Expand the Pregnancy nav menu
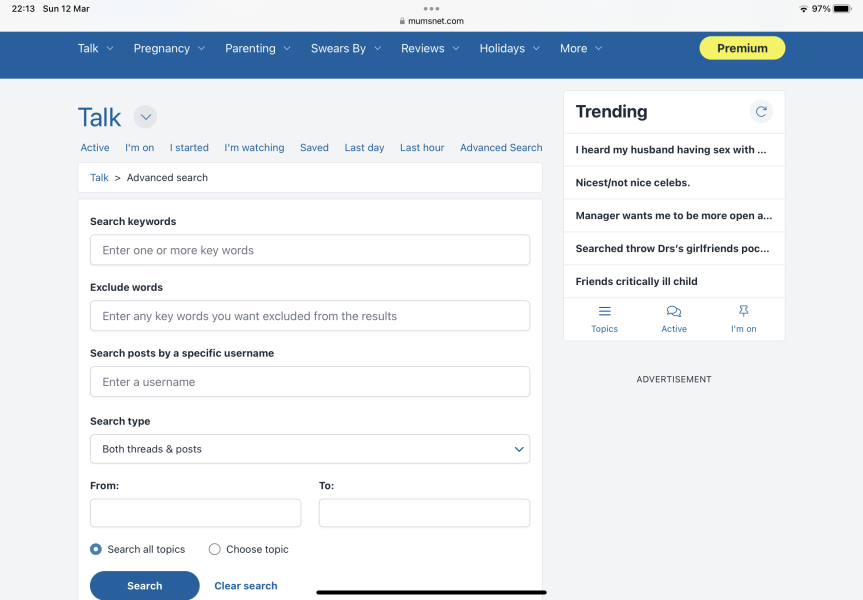This screenshot has width=863, height=600. 169,48
